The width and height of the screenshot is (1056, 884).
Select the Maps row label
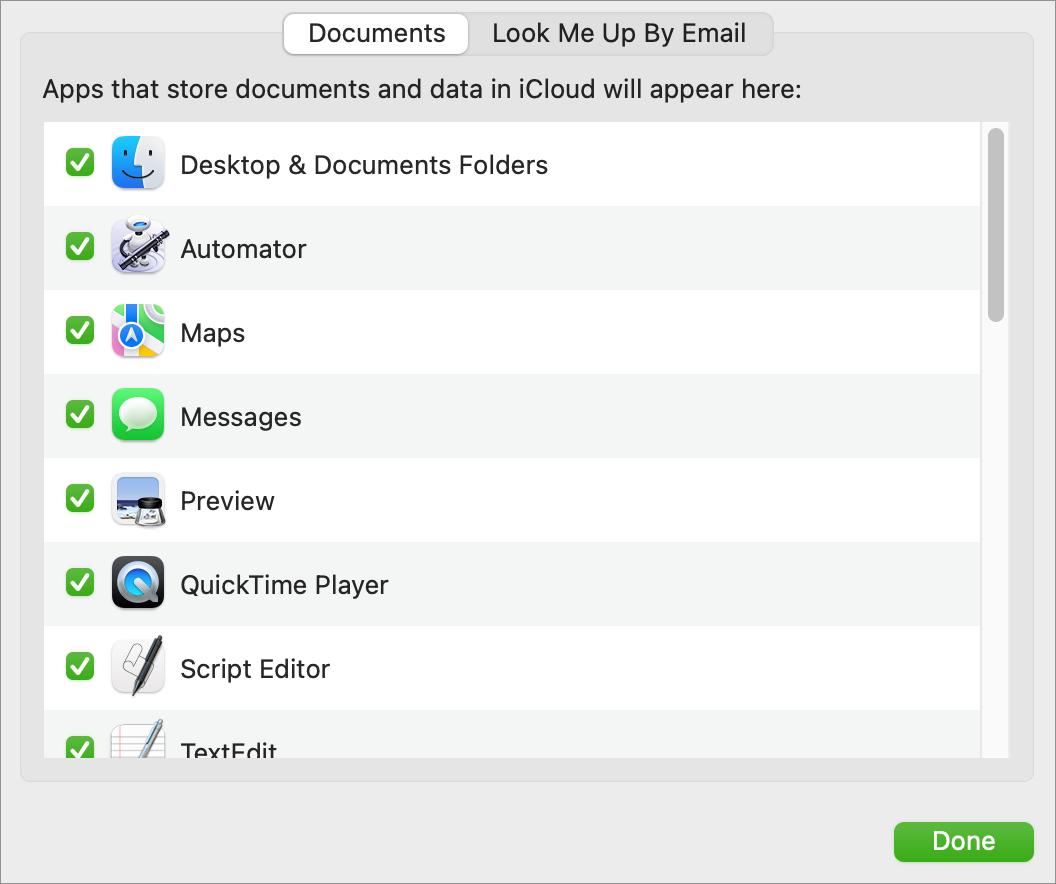[213, 333]
